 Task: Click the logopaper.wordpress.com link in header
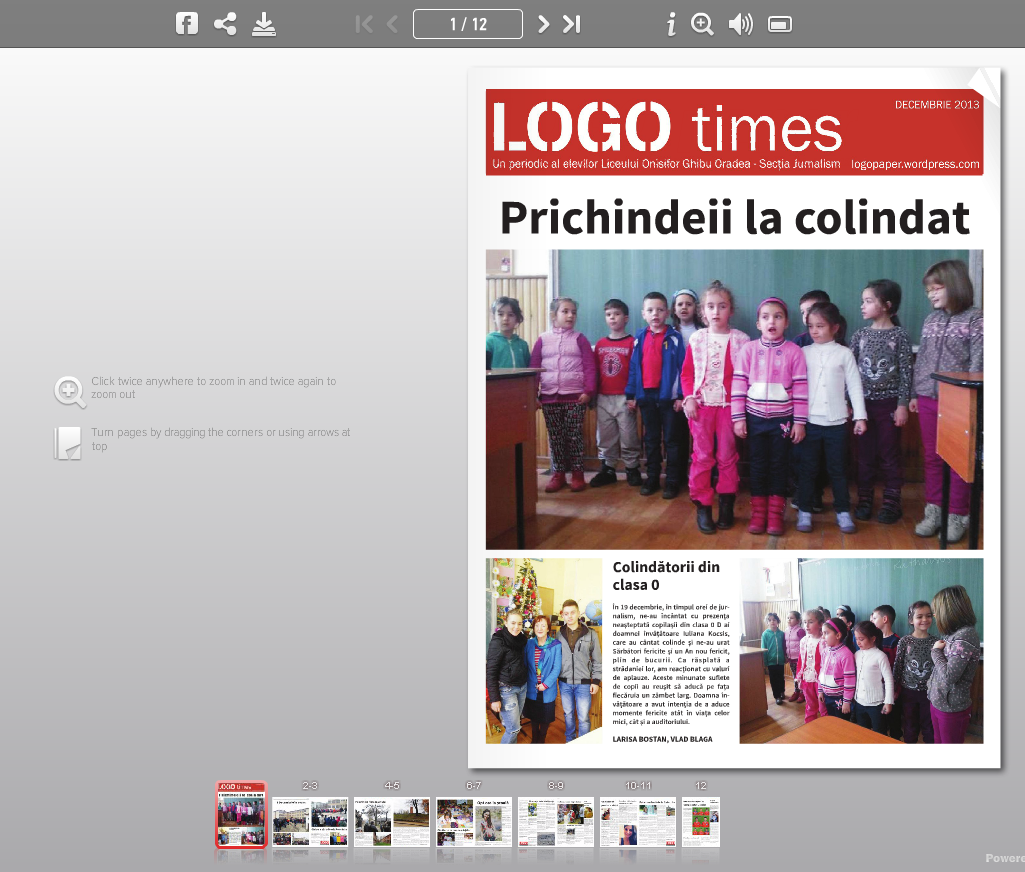(x=914, y=164)
